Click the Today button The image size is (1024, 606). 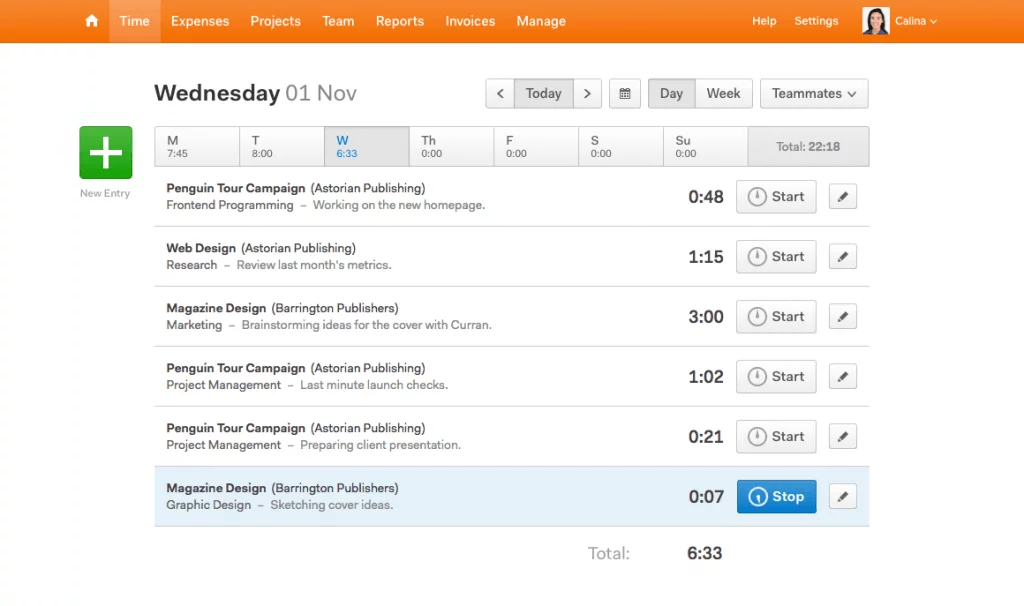pyautogui.click(x=543, y=94)
